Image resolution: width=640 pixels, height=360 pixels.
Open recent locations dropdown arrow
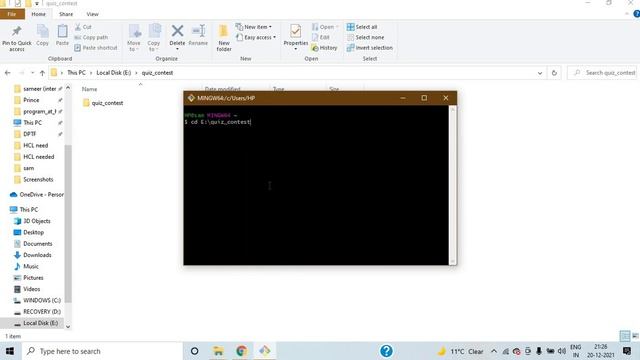pos(33,73)
